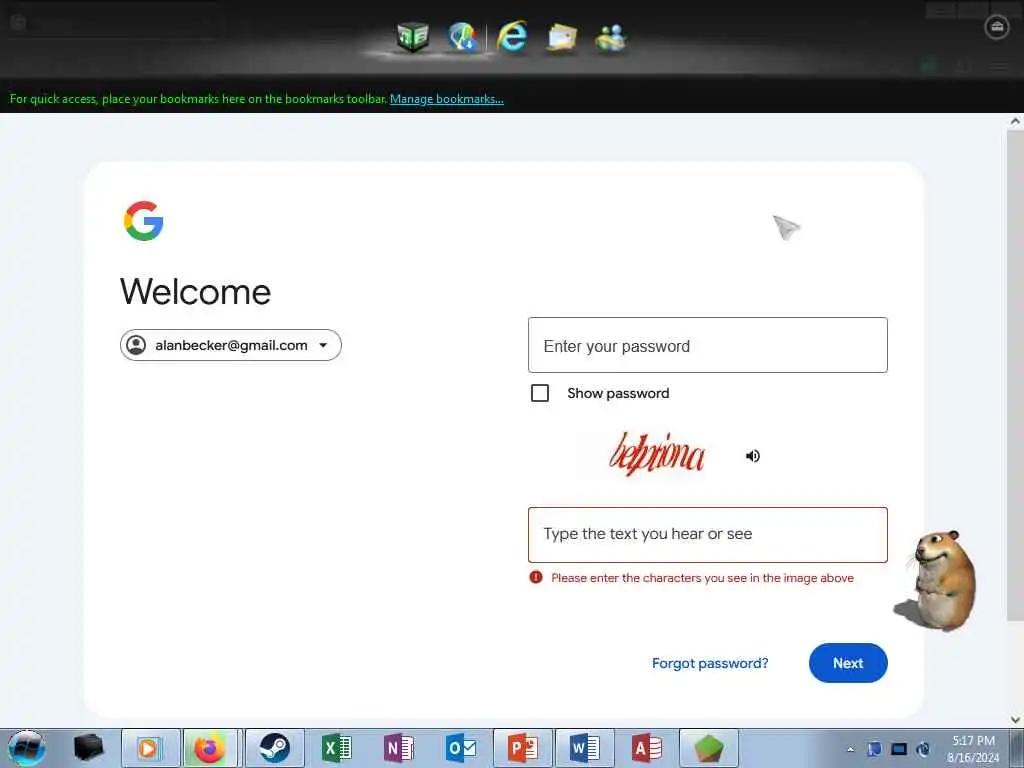The width and height of the screenshot is (1024, 768).
Task: Click the Forgot password? link
Action: click(x=710, y=663)
